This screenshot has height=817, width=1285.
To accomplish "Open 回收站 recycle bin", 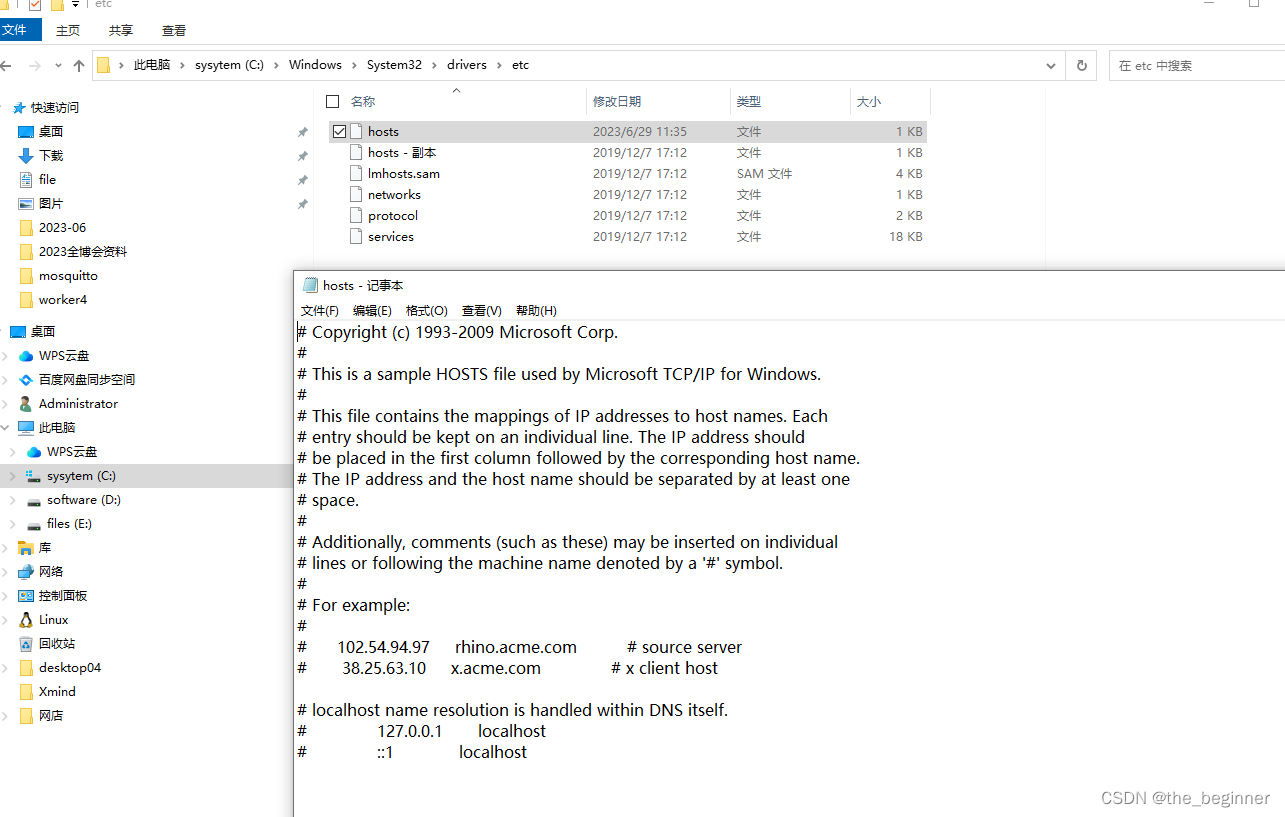I will click(57, 643).
